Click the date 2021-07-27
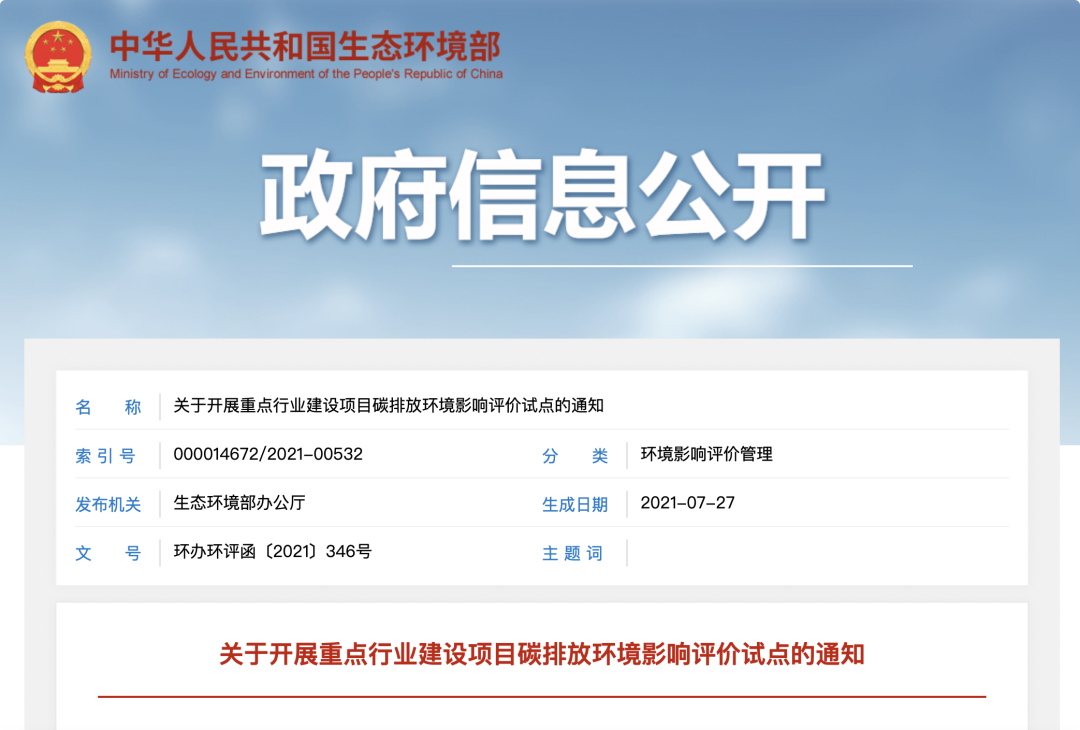1080x730 pixels. coord(687,503)
